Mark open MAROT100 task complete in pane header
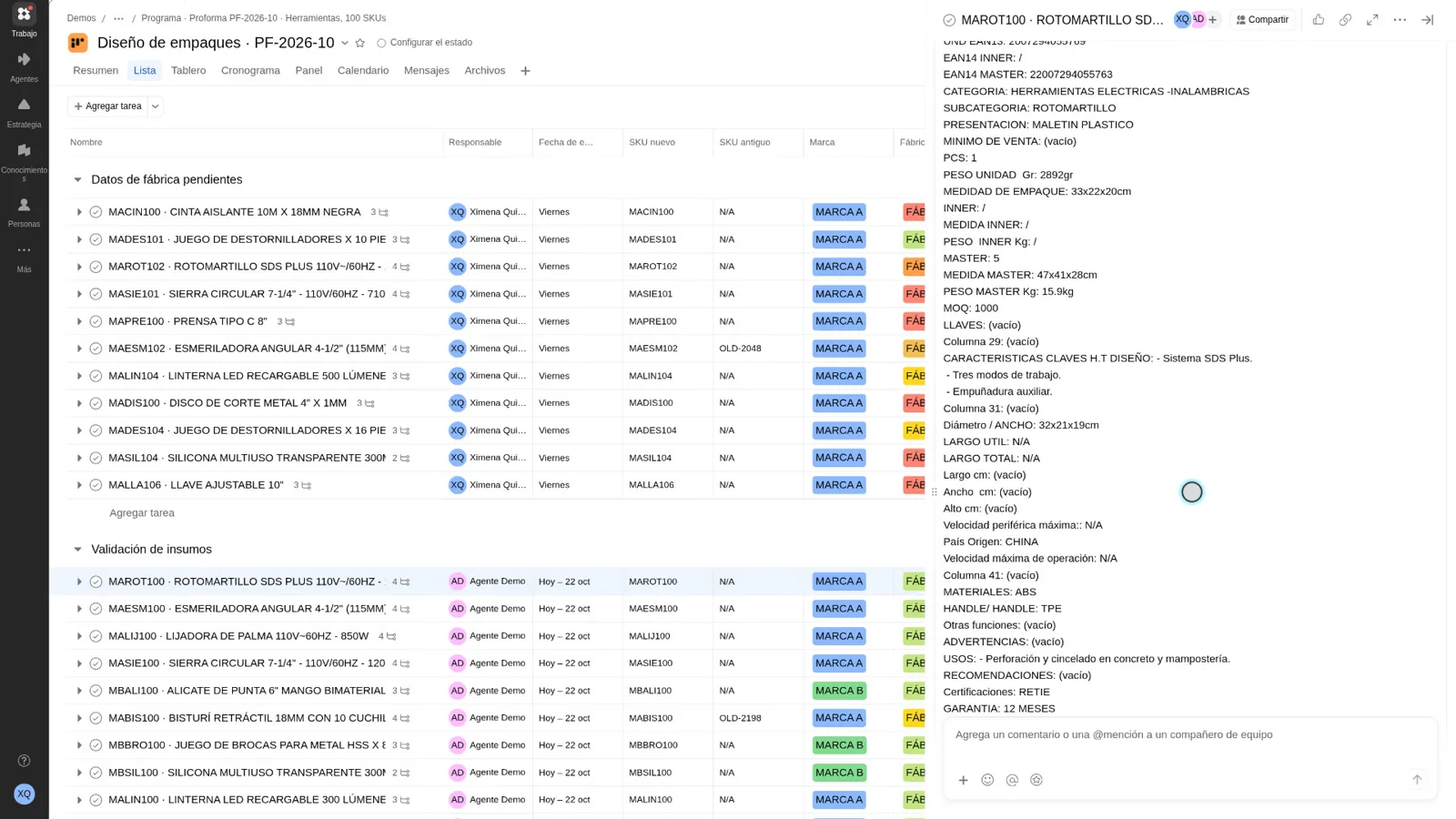This screenshot has width=1456, height=819. (x=949, y=20)
